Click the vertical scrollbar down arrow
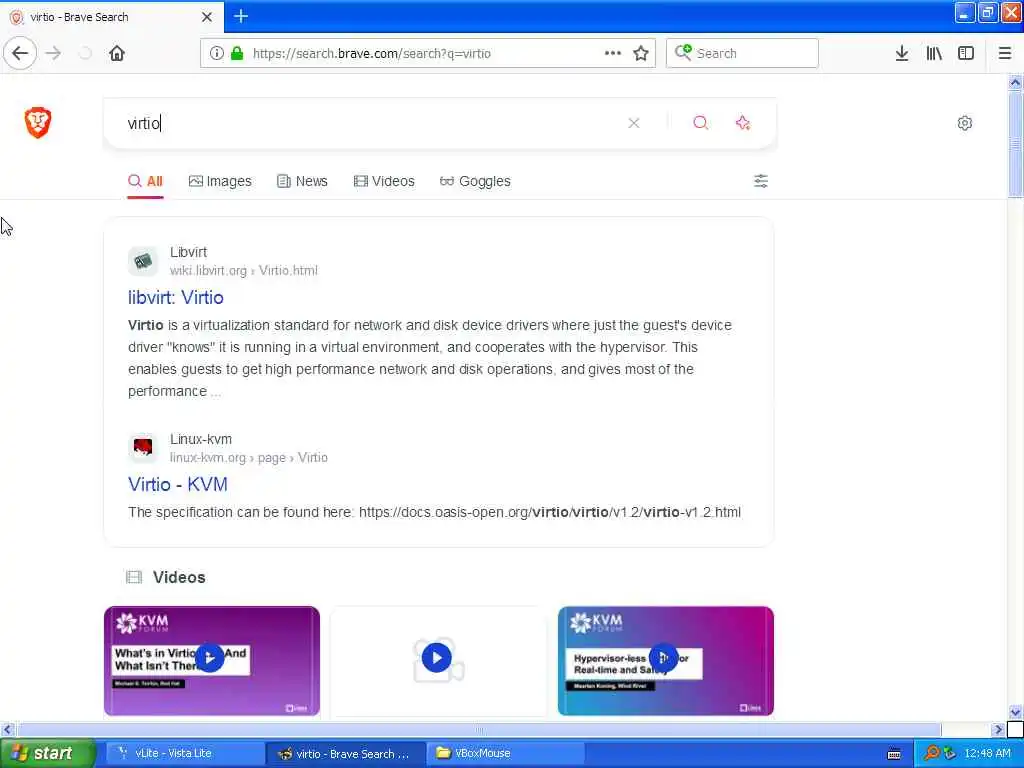The height and width of the screenshot is (768, 1024). pyautogui.click(x=1015, y=712)
